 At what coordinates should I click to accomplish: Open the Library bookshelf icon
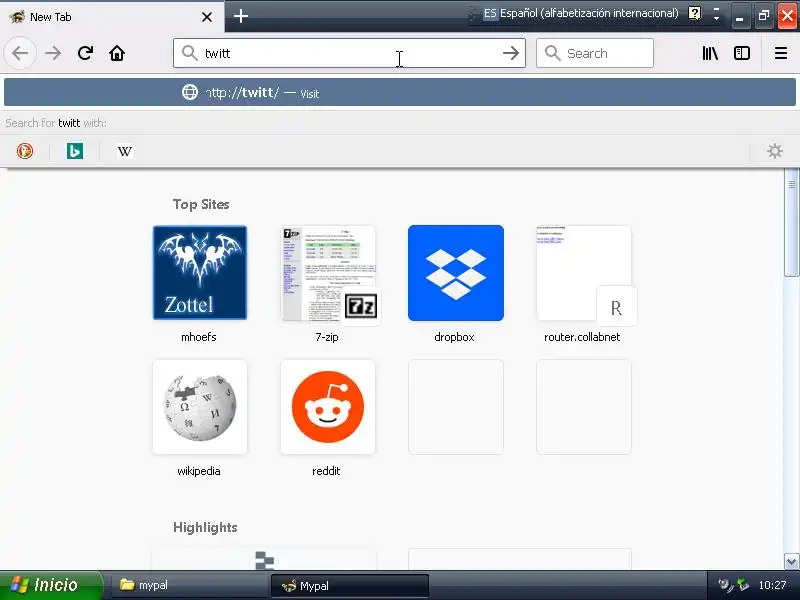tap(710, 53)
